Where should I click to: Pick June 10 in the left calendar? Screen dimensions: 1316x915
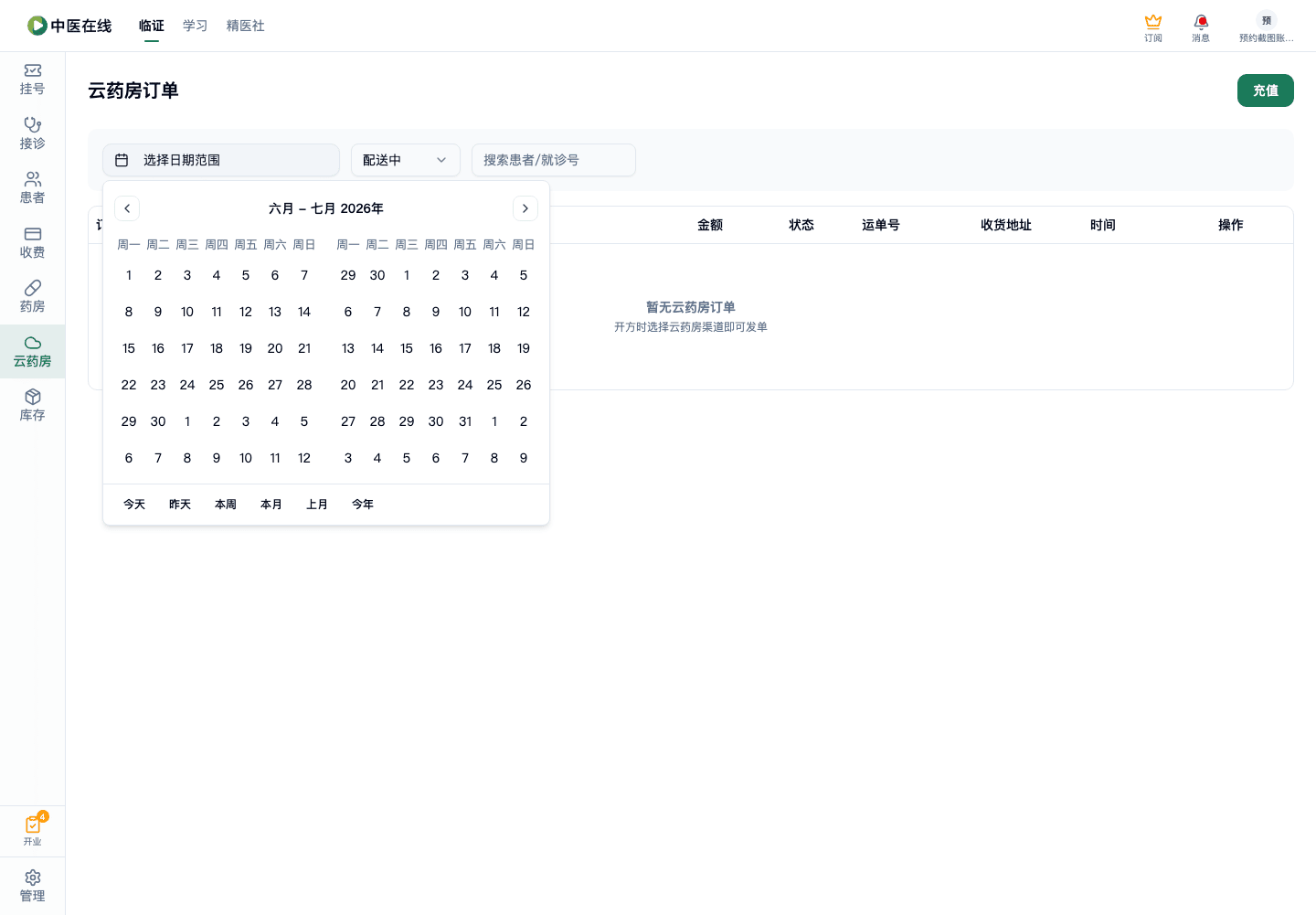click(x=187, y=312)
